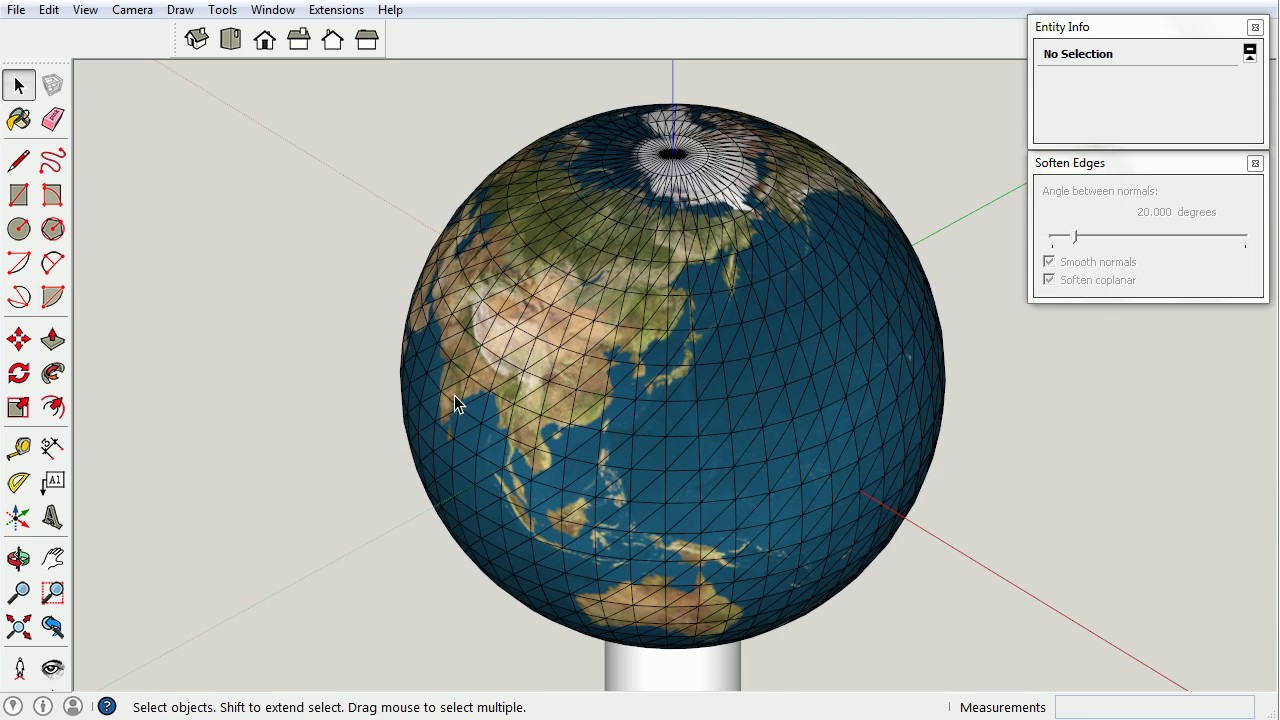
Task: Select the Line pencil tool
Action: (x=18, y=161)
